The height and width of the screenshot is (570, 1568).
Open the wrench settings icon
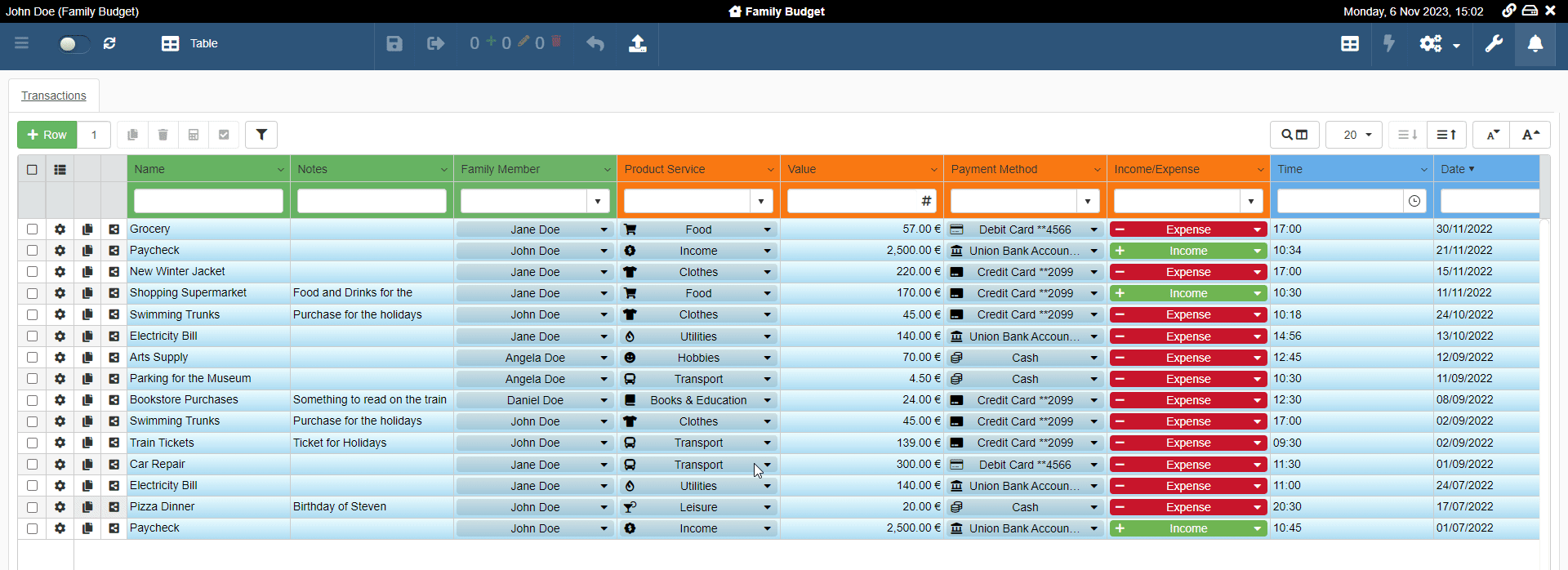[x=1494, y=44]
